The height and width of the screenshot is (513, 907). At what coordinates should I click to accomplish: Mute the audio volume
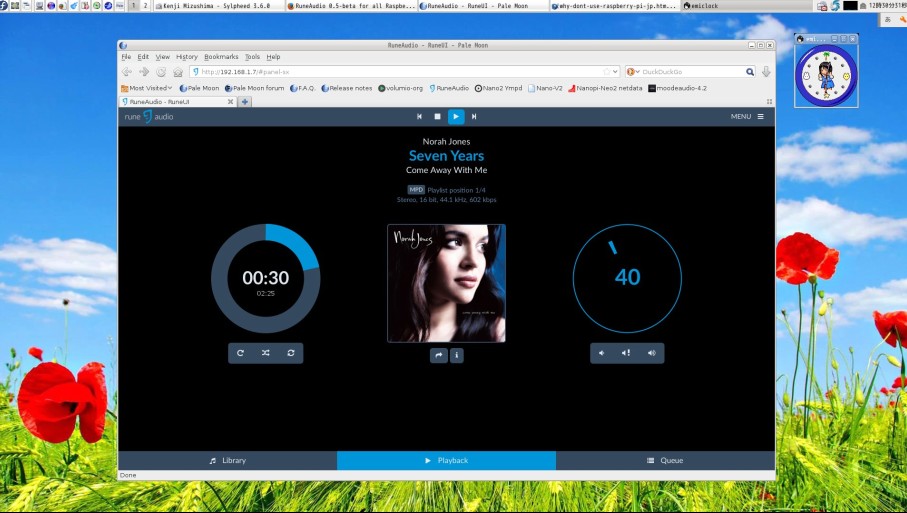[626, 353]
